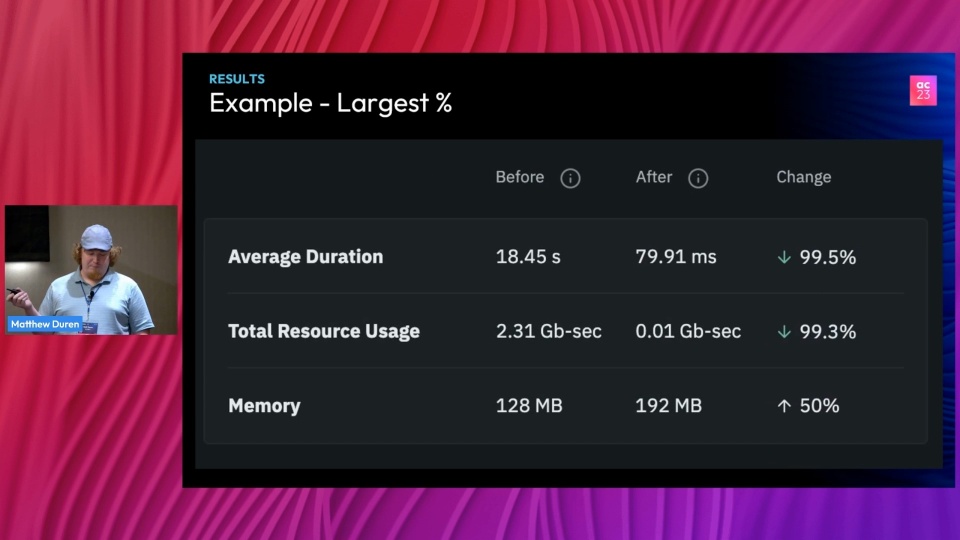This screenshot has height=540, width=960.
Task: Open the speaker video thumbnail
Action: pyautogui.click(x=91, y=270)
